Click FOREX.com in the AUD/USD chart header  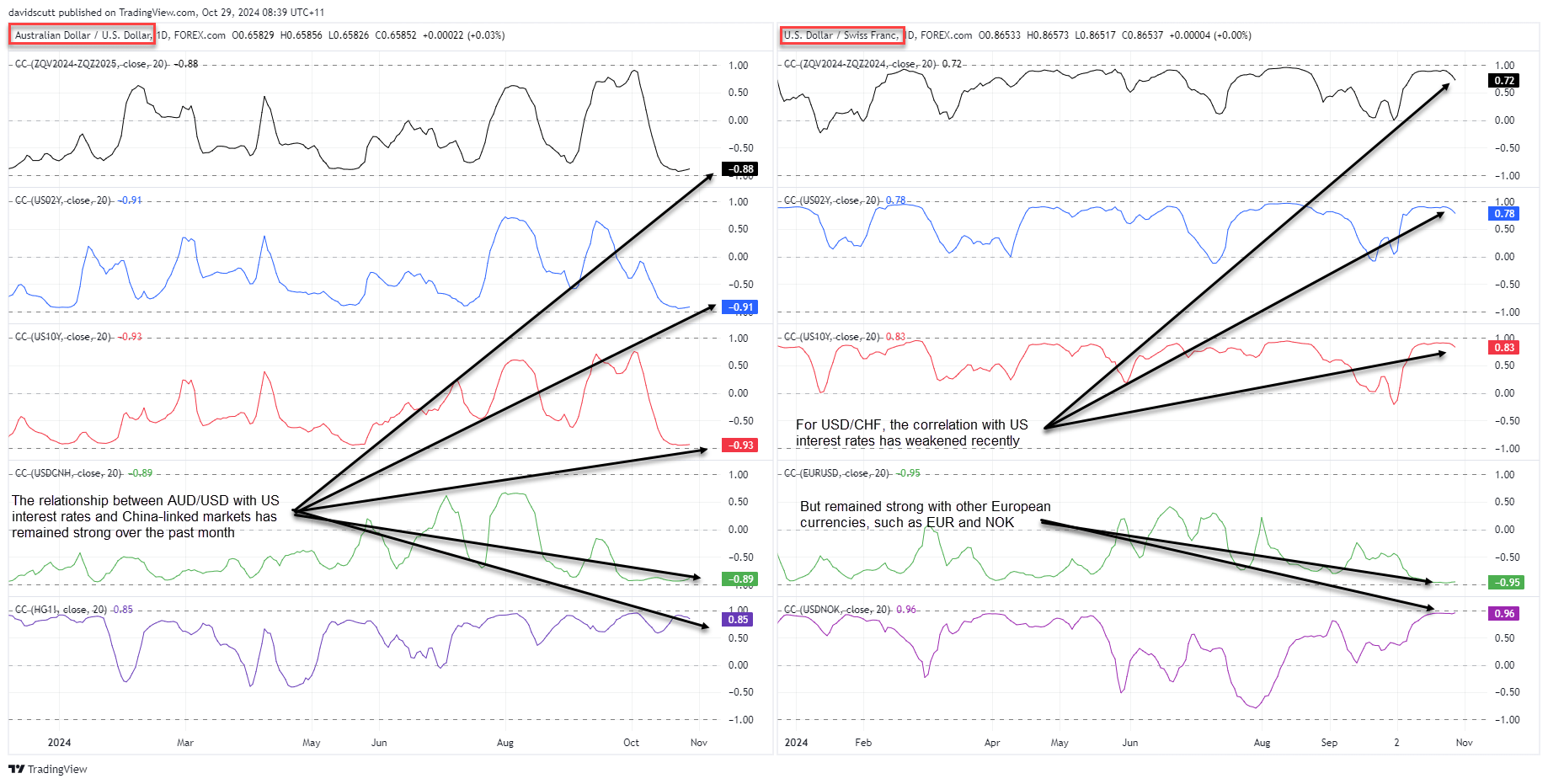pyautogui.click(x=200, y=35)
